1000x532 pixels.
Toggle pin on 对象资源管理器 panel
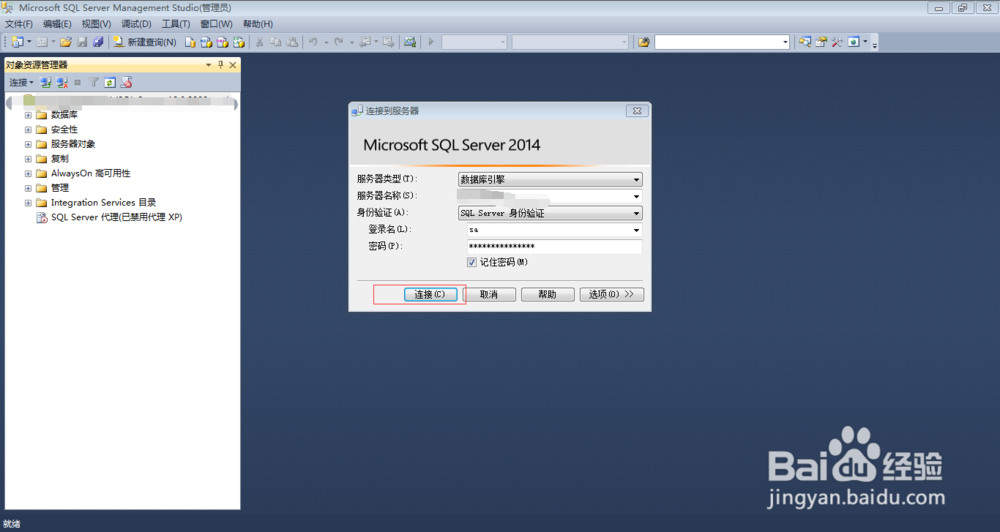point(221,64)
